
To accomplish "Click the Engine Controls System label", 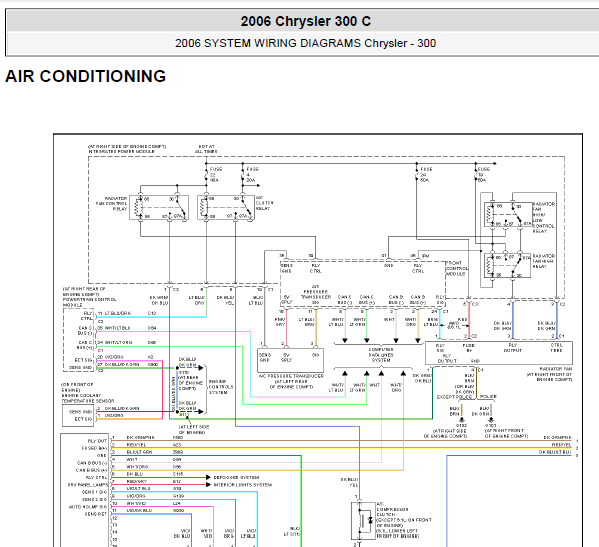I will coord(221,387).
